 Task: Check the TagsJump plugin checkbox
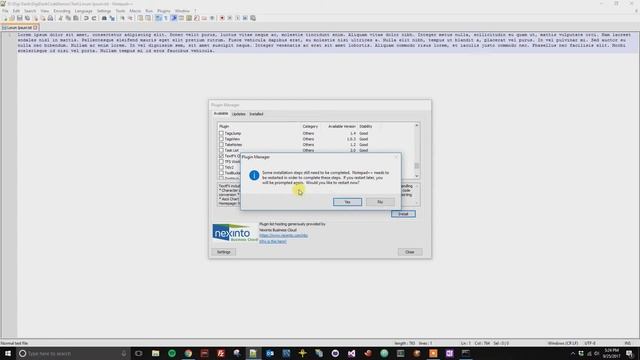221,133
